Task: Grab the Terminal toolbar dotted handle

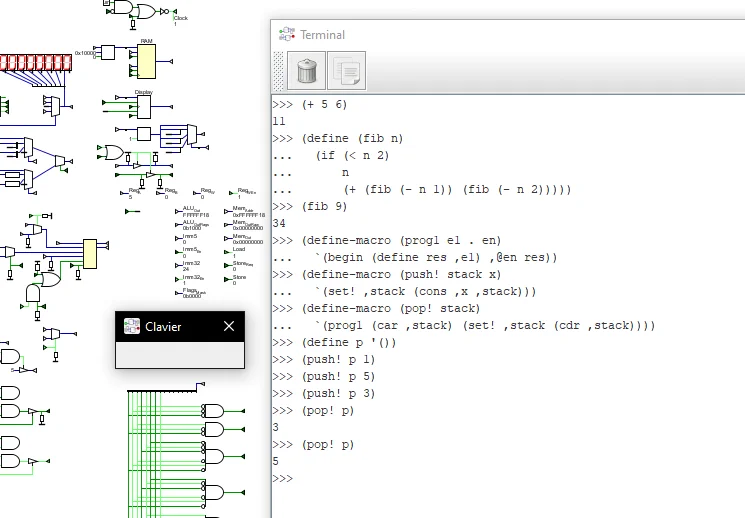Action: pyautogui.click(x=278, y=71)
